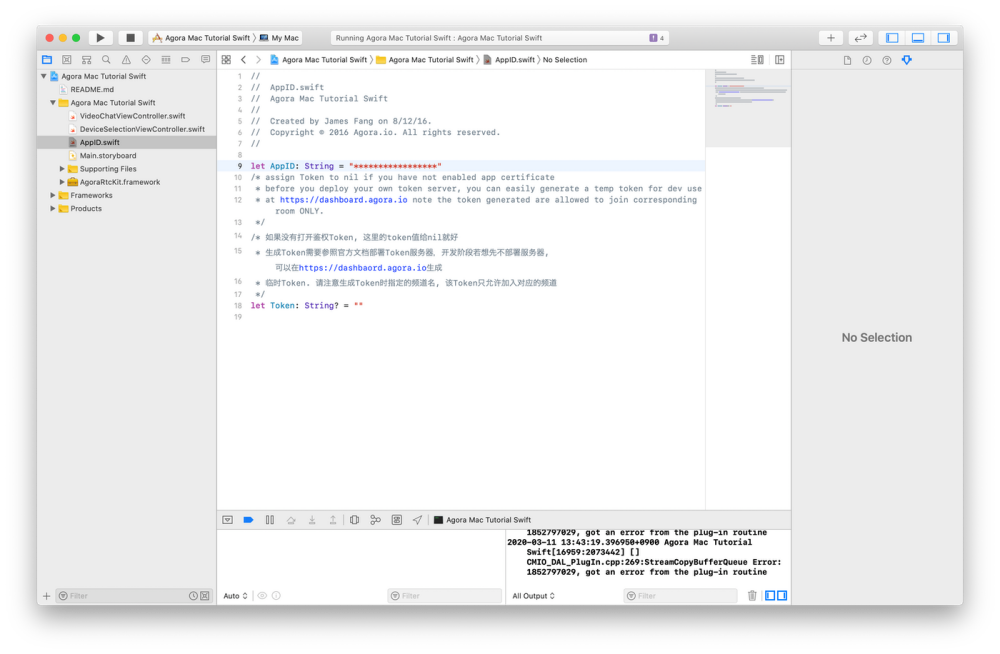Step into in debugger
1000x654 pixels.
click(312, 520)
